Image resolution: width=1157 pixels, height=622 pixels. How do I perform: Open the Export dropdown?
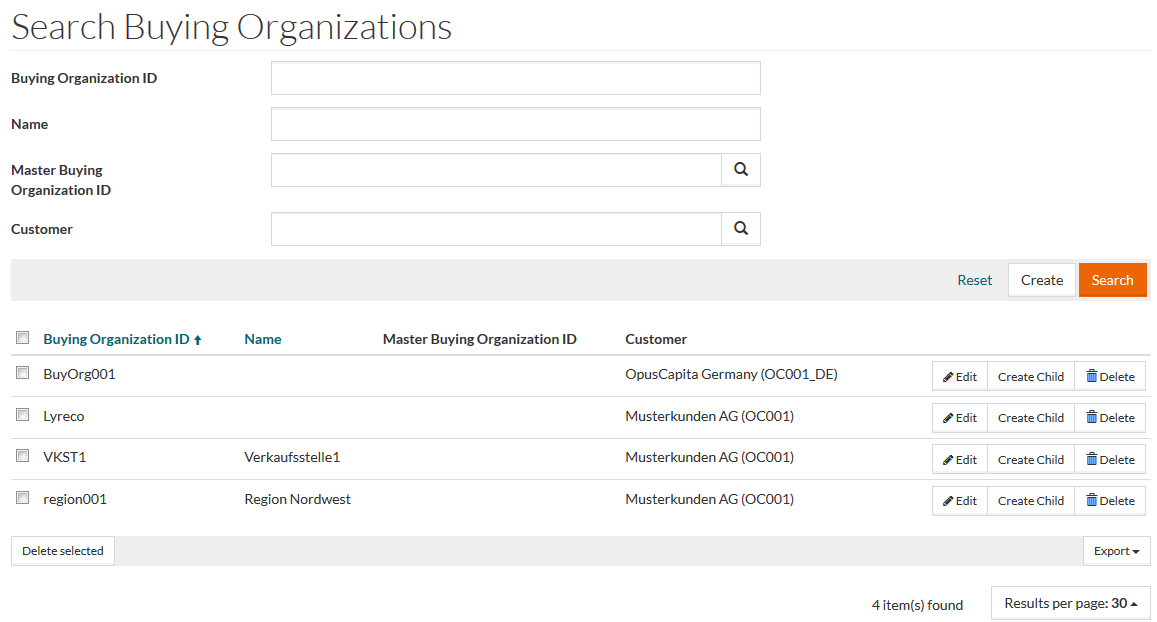tap(1116, 551)
